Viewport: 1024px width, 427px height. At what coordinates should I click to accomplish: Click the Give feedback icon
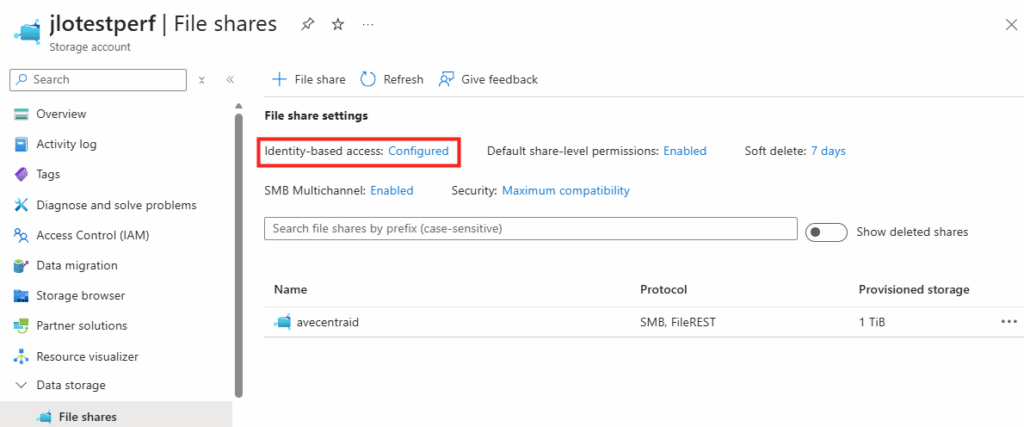pyautogui.click(x=447, y=79)
